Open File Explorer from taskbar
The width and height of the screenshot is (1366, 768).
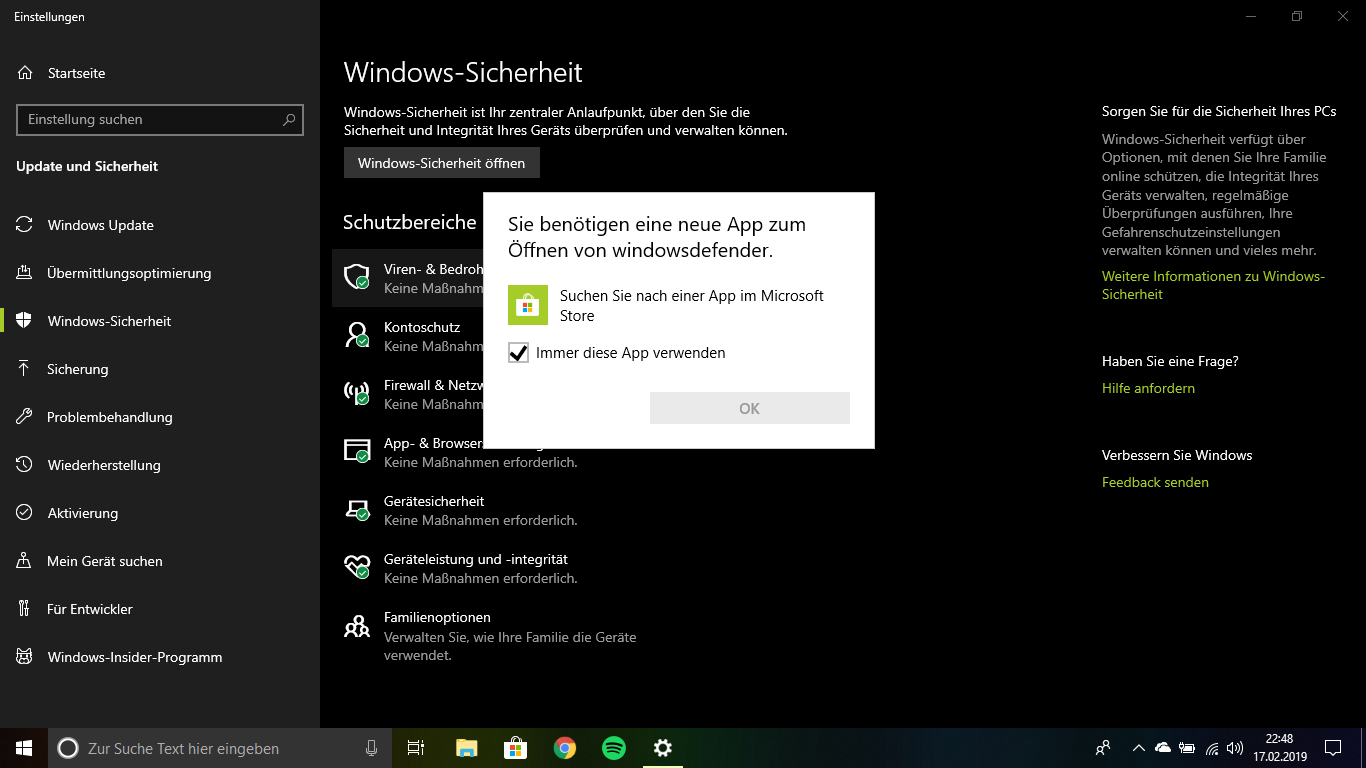coord(466,748)
